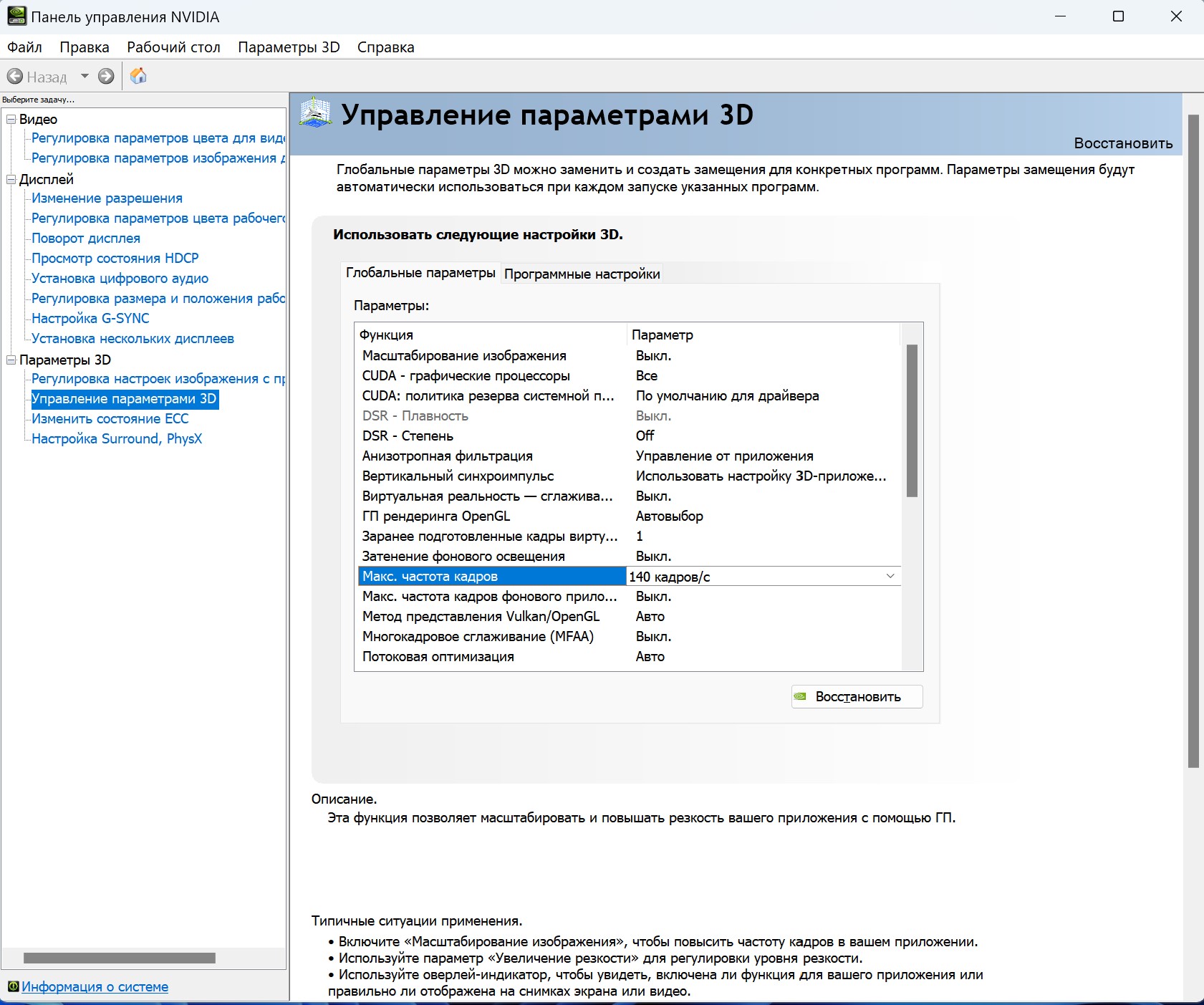Image resolution: width=1204 pixels, height=1005 pixels.
Task: Select DSR - Степень row
Action: [x=628, y=436]
